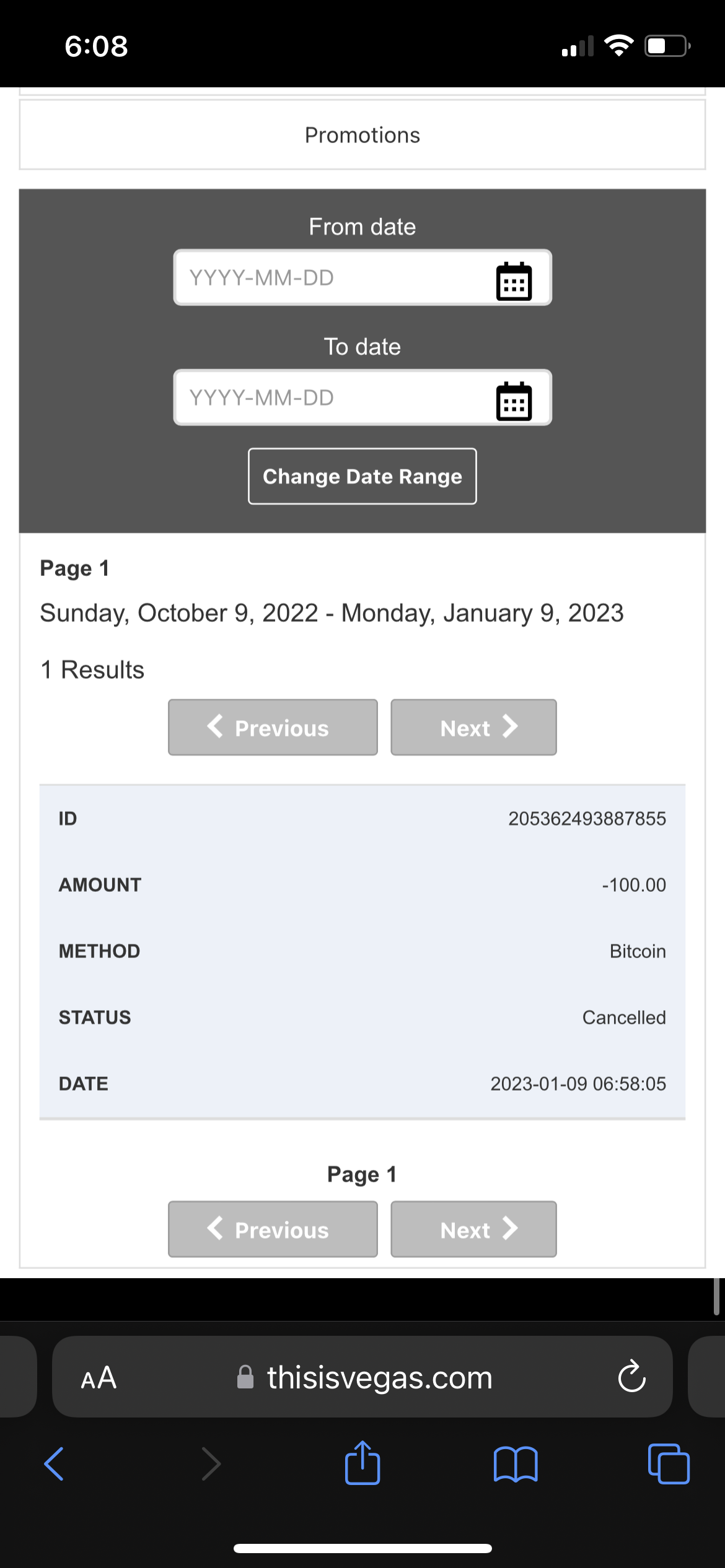Open Safari reader AA text options
This screenshot has height=1568, width=725.
coord(99,1378)
